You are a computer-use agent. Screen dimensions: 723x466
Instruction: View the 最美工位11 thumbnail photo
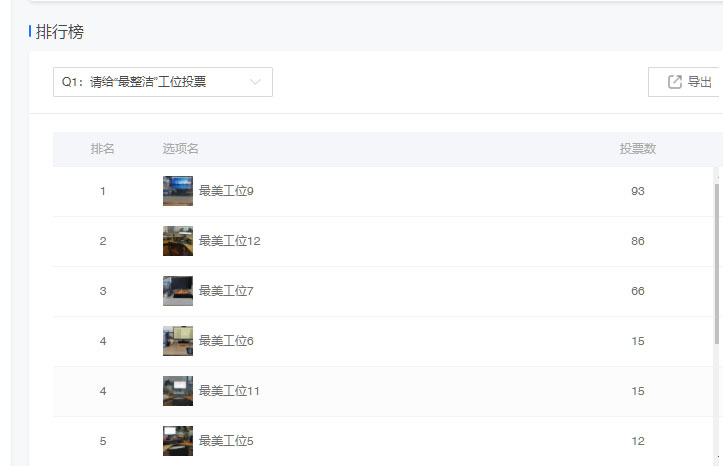(x=178, y=391)
